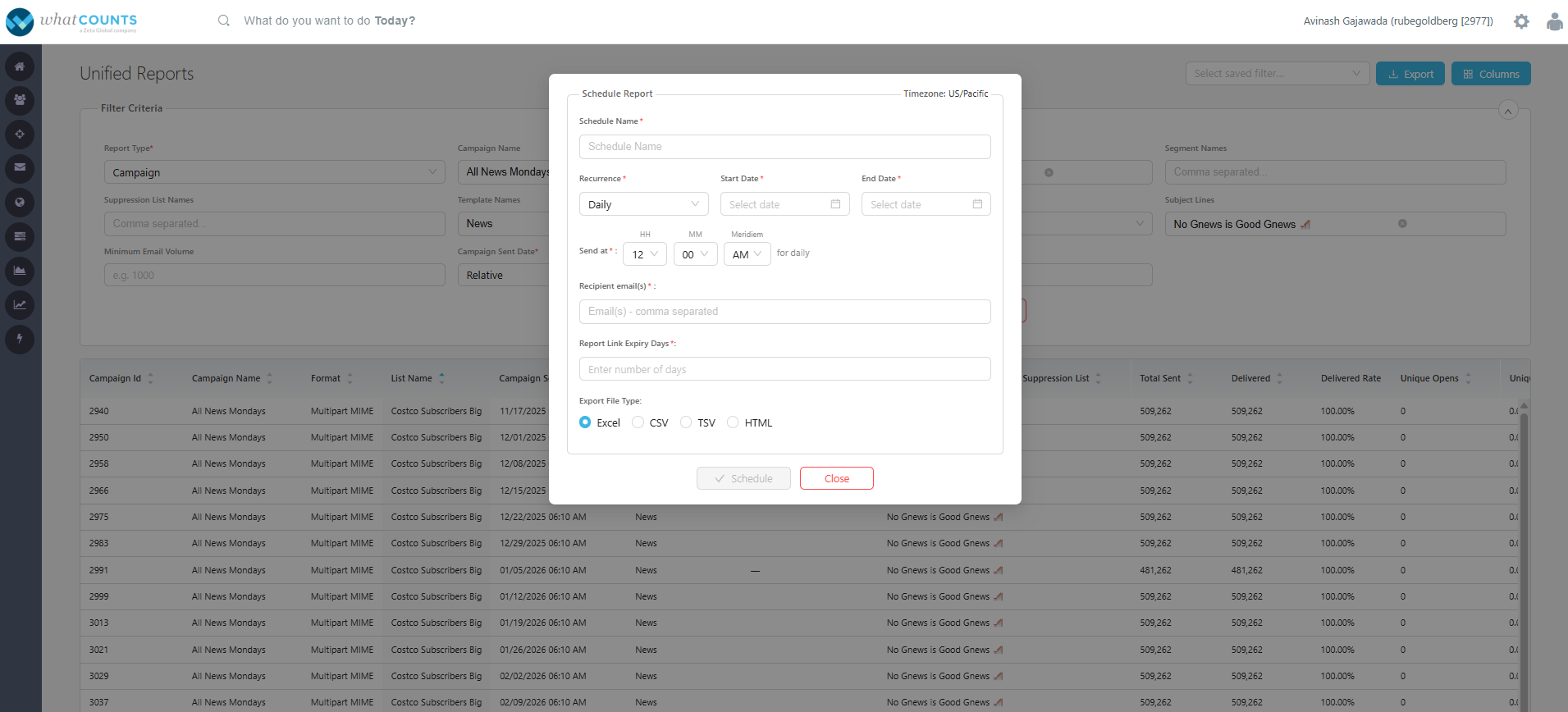
Task: Select the TSV export file type
Action: pyautogui.click(x=686, y=422)
